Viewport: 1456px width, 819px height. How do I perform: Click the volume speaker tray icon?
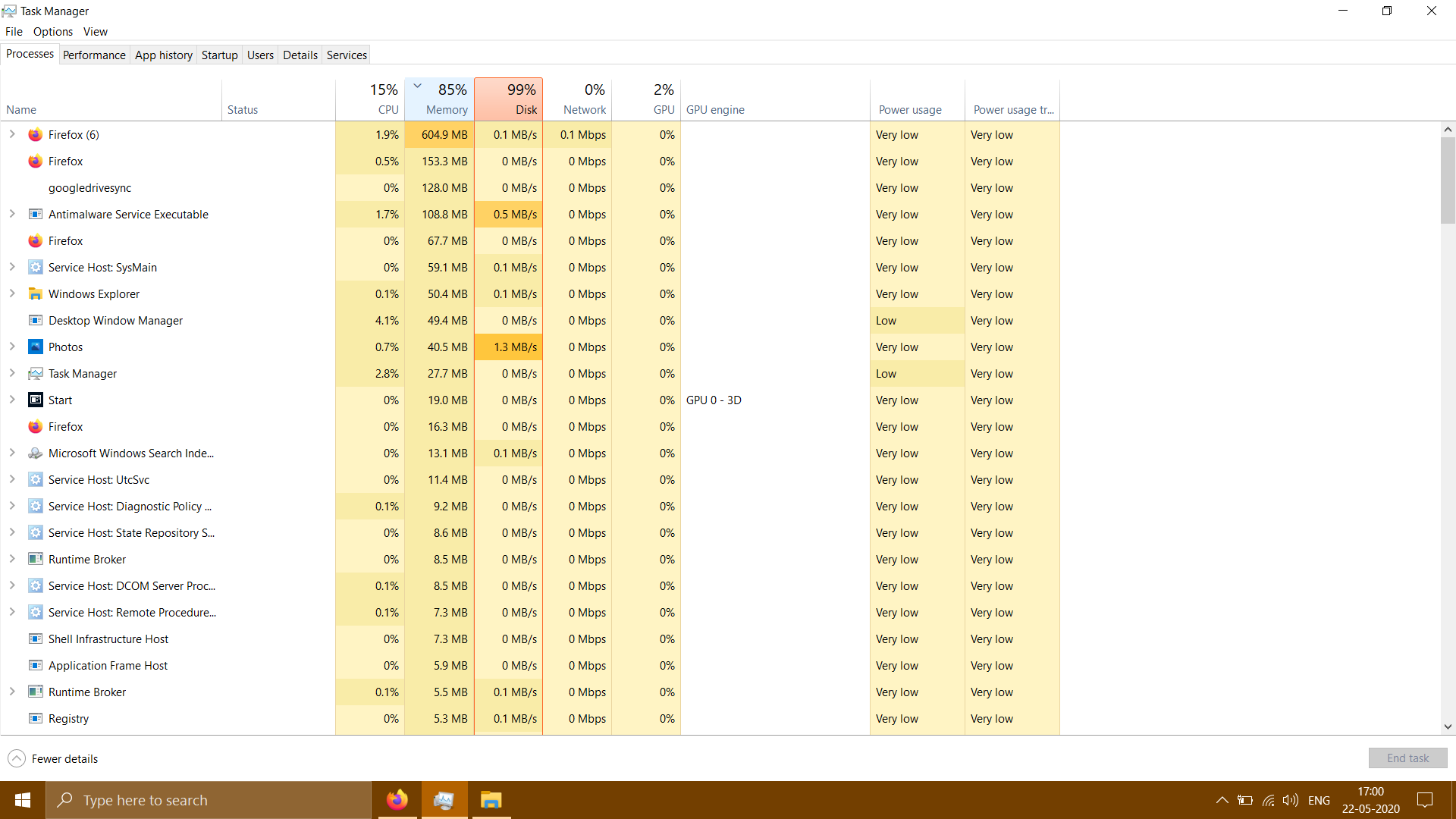pyautogui.click(x=1291, y=800)
